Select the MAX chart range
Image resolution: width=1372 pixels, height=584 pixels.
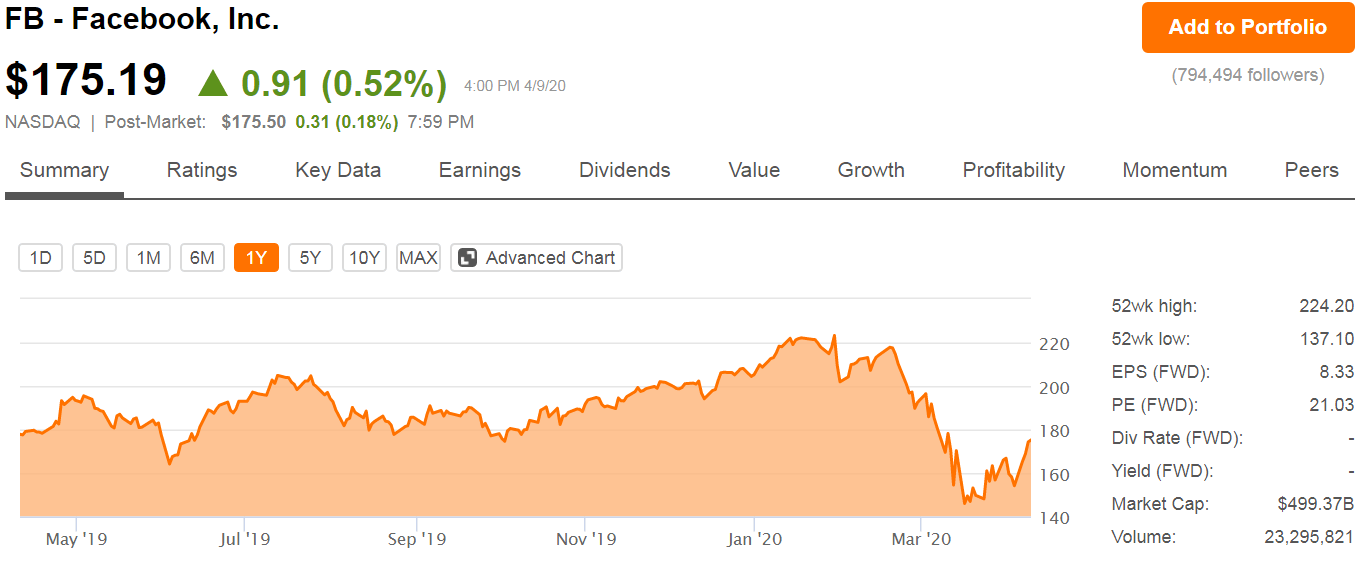click(x=418, y=257)
